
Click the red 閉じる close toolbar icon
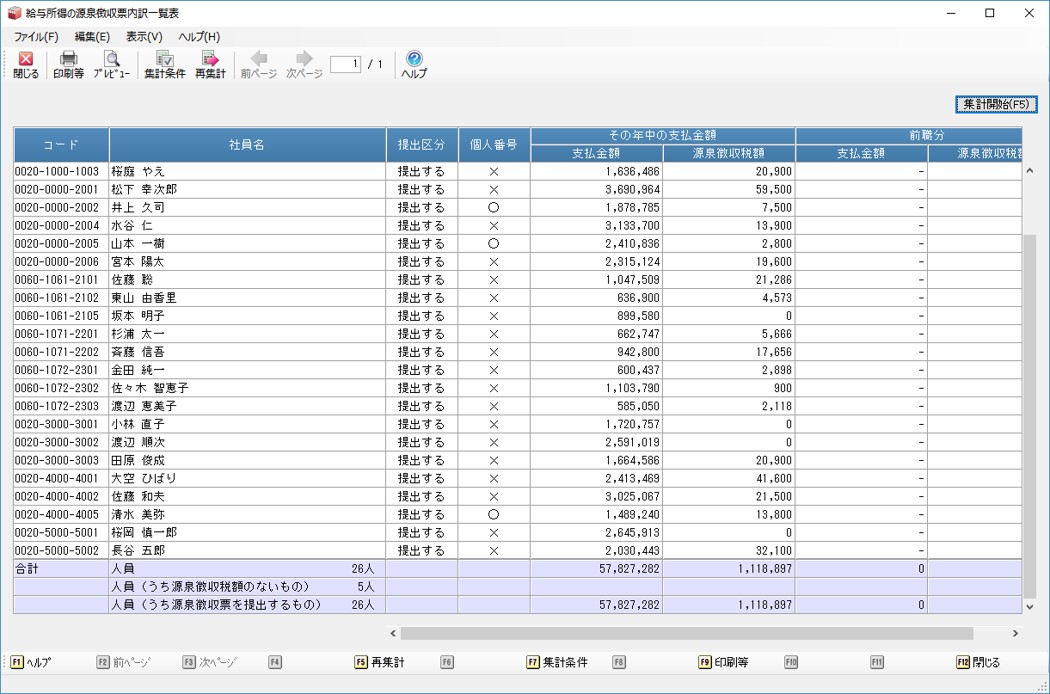point(26,65)
